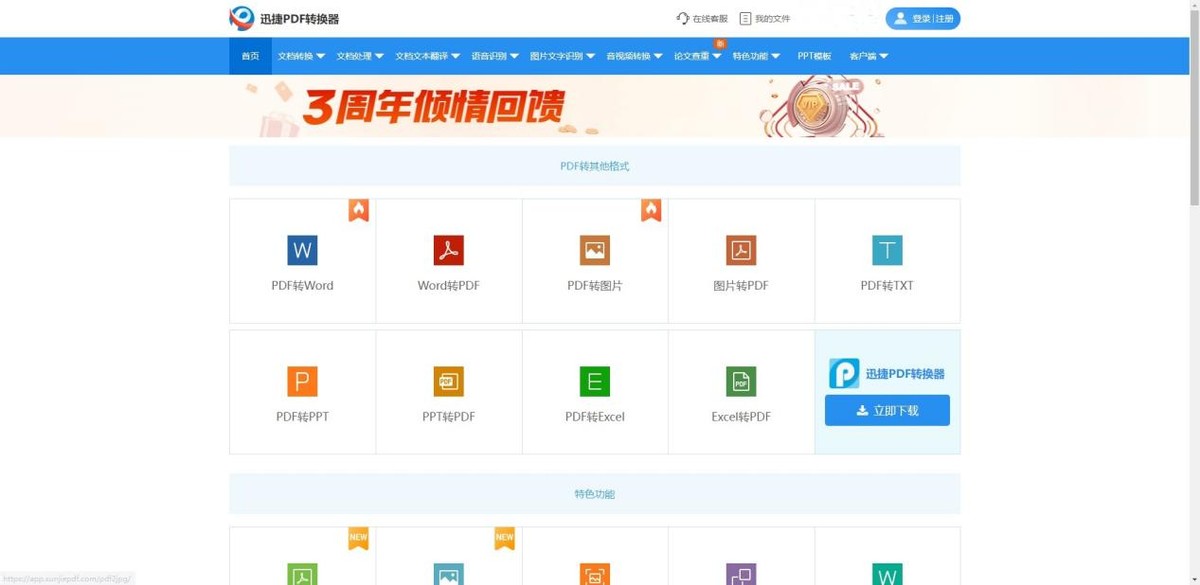Screen dimensions: 1200x585
Task: Expand the 文档转换 dropdown menu
Action: (x=301, y=56)
